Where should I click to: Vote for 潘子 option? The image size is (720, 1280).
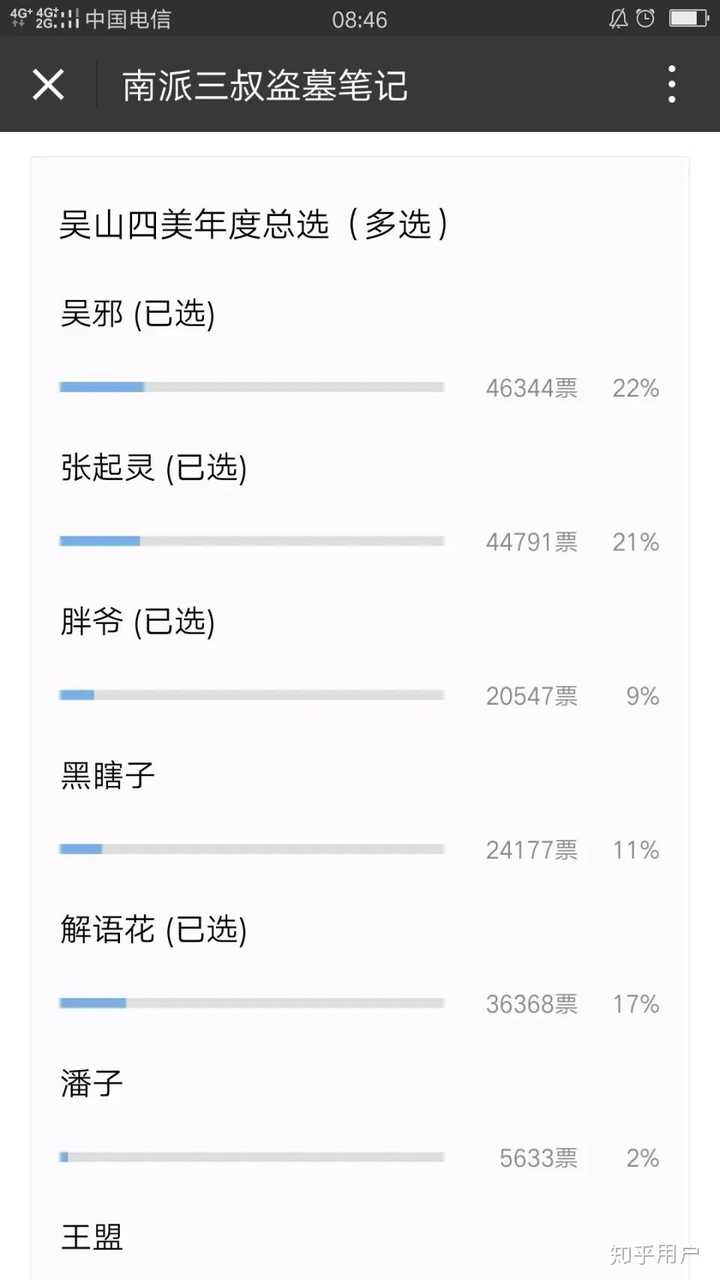tap(92, 1084)
